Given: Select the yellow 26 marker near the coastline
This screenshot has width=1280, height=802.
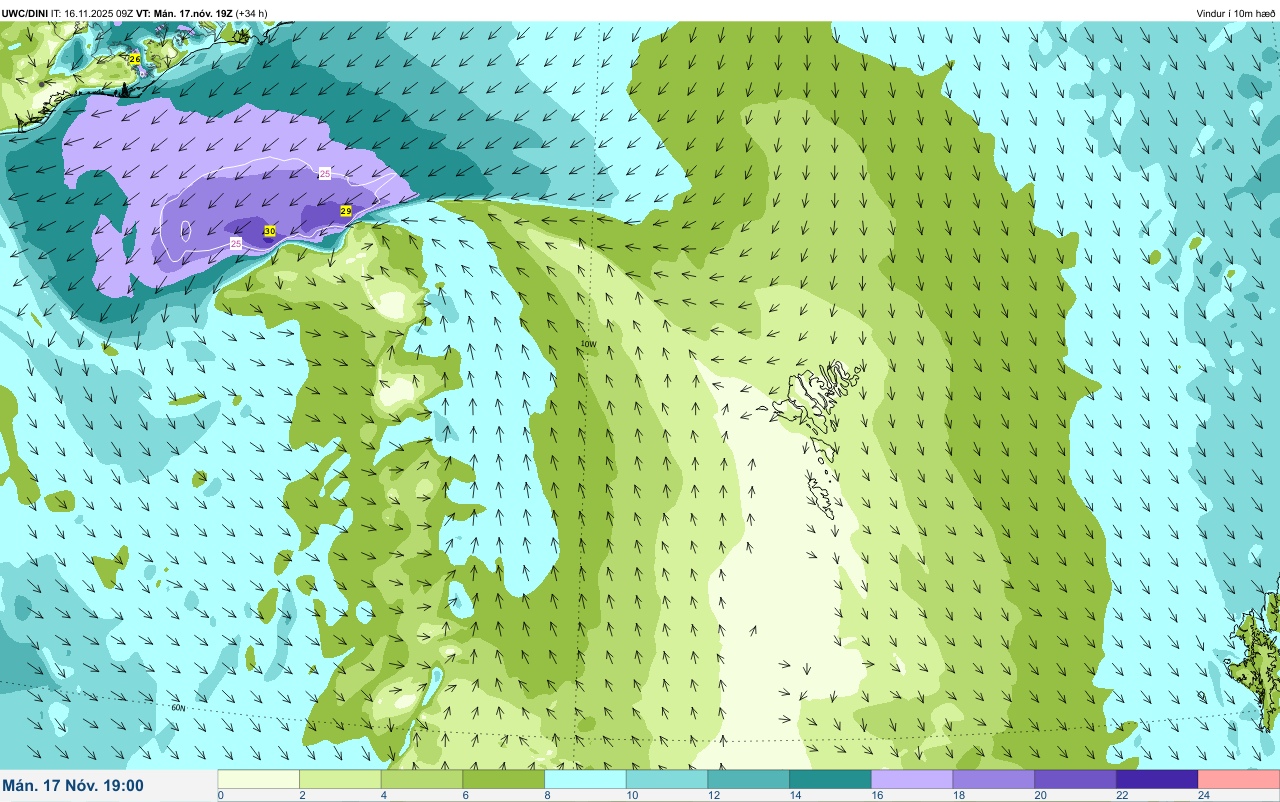Looking at the screenshot, I should pyautogui.click(x=135, y=60).
